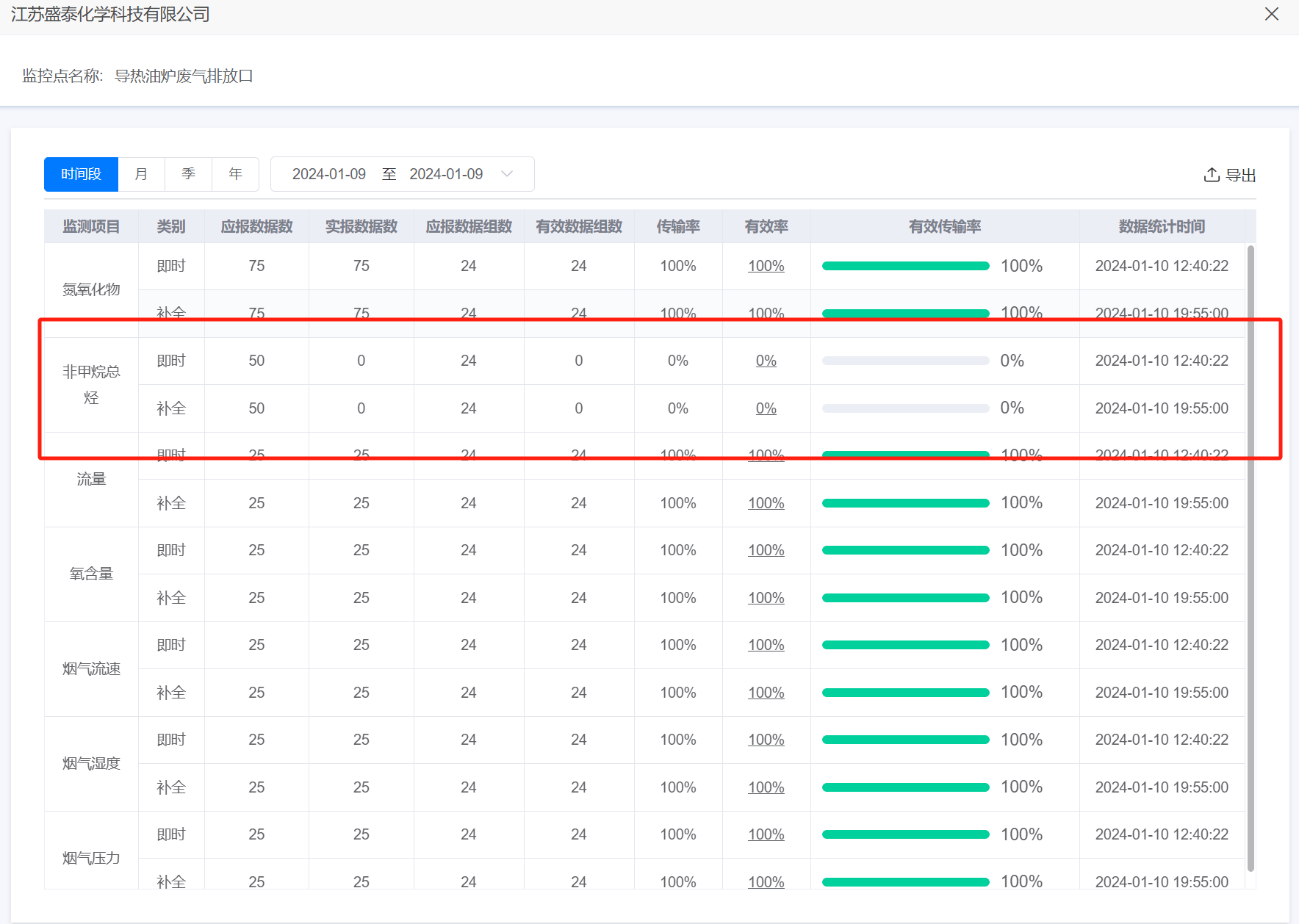Open 0% 有效率 link for 非甲烷总烃 即时

[x=766, y=361]
